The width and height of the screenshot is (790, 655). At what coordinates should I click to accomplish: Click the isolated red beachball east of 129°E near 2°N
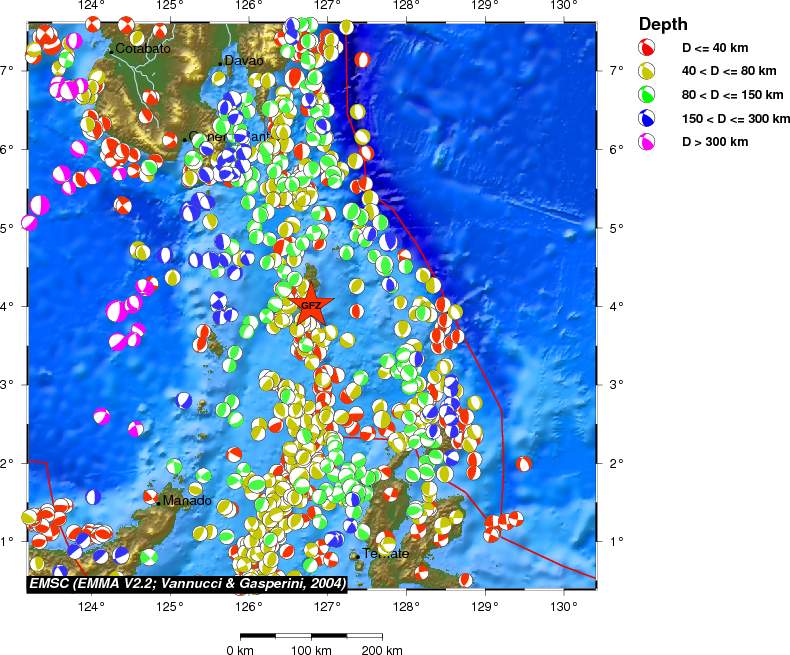pyautogui.click(x=523, y=464)
